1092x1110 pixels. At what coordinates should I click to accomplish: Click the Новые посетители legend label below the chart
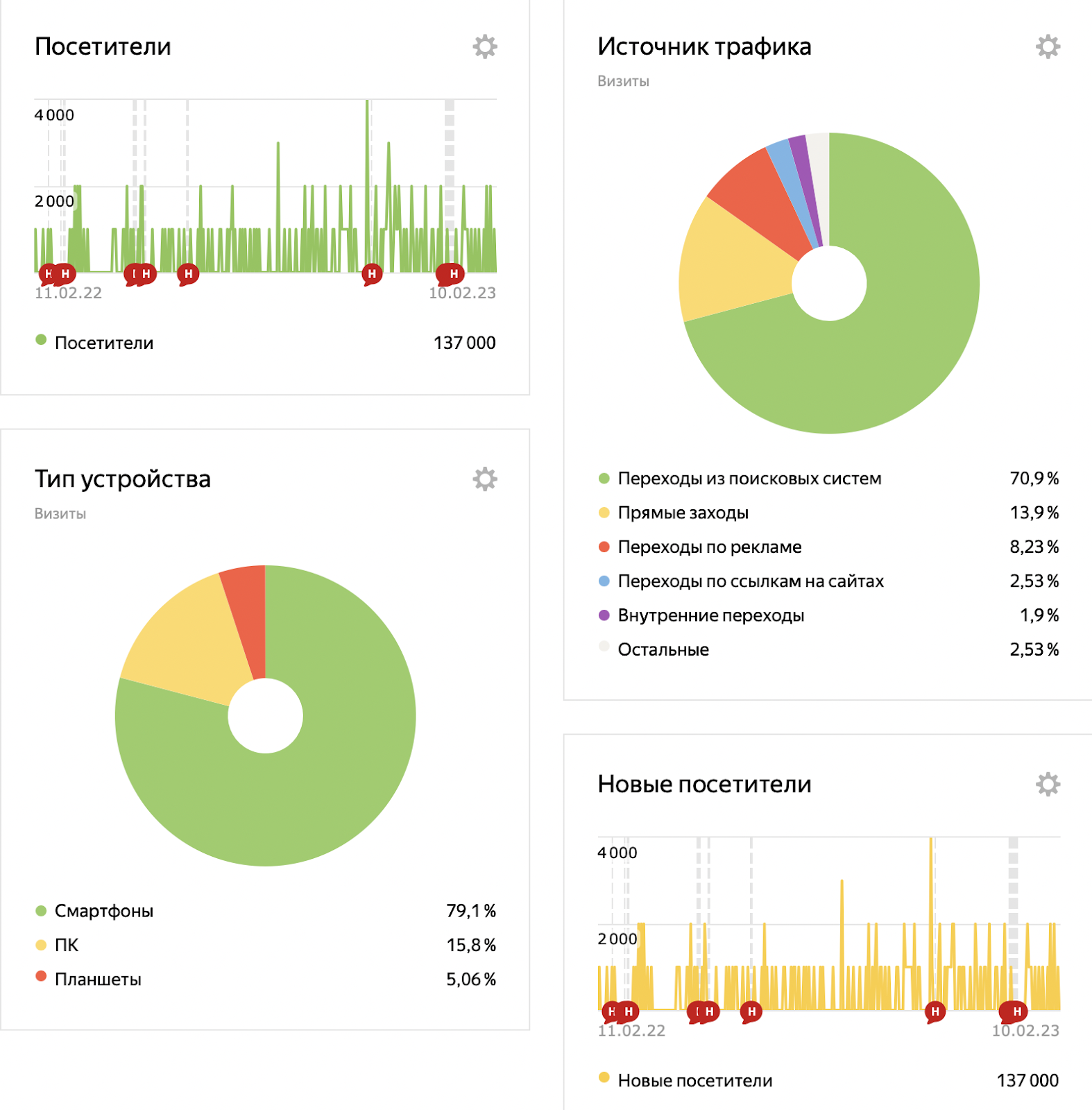[x=694, y=1081]
